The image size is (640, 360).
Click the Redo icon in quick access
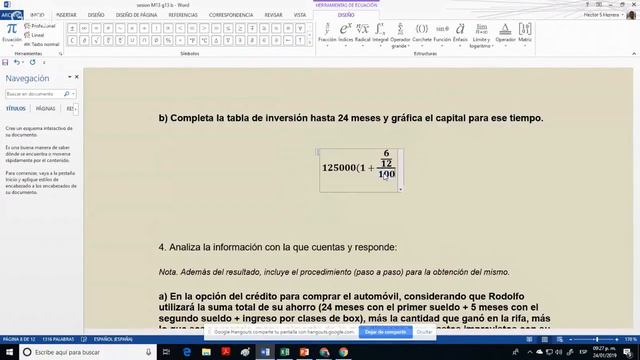(32, 62)
